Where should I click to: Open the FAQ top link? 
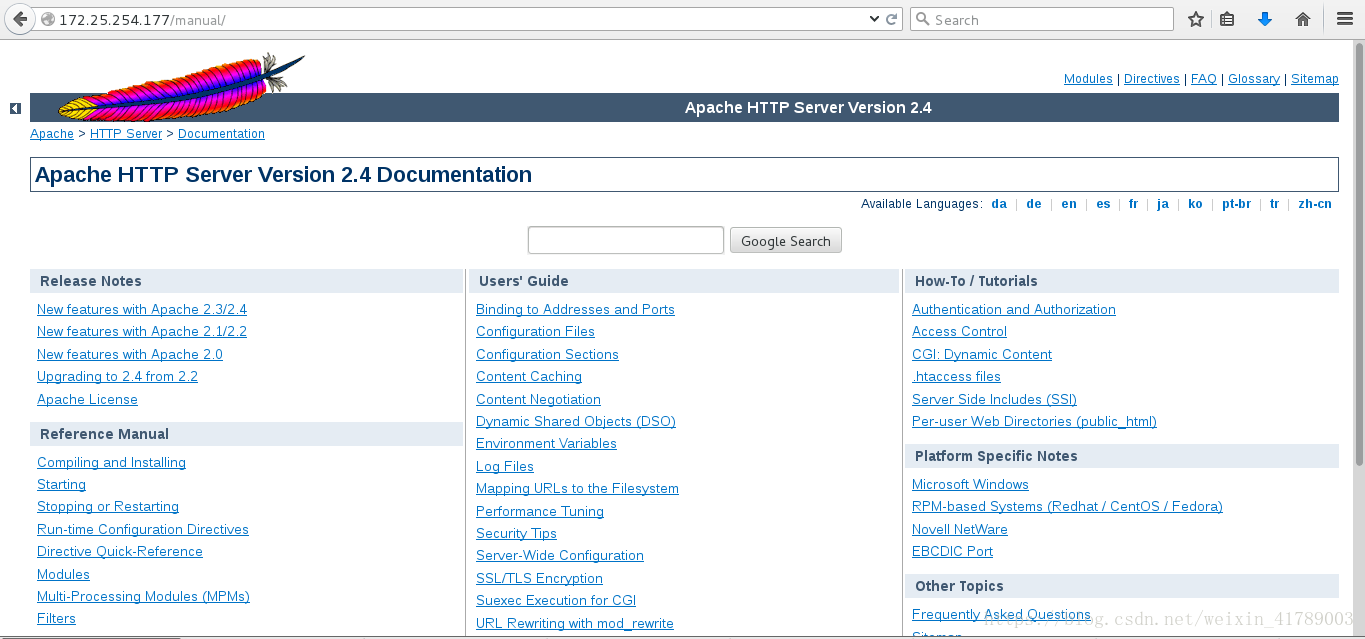pos(1204,79)
